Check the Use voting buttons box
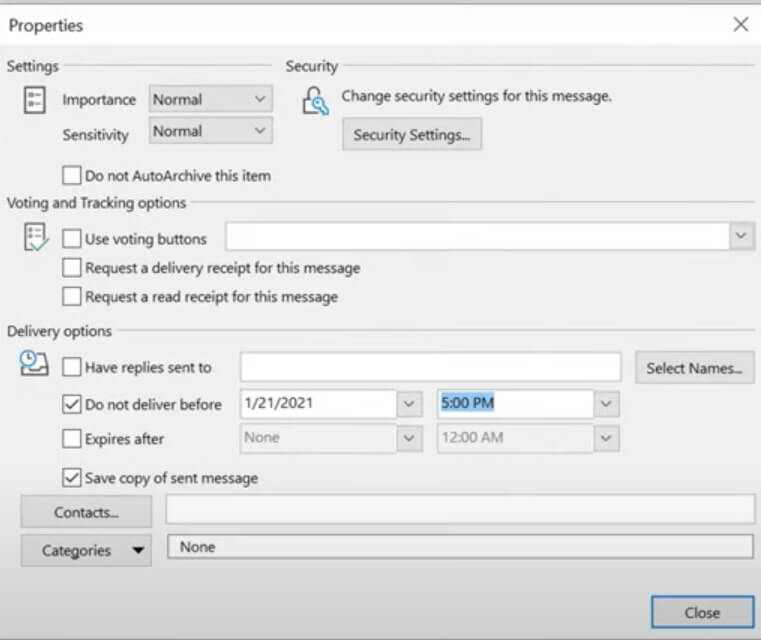Image resolution: width=761 pixels, height=640 pixels. pos(71,239)
